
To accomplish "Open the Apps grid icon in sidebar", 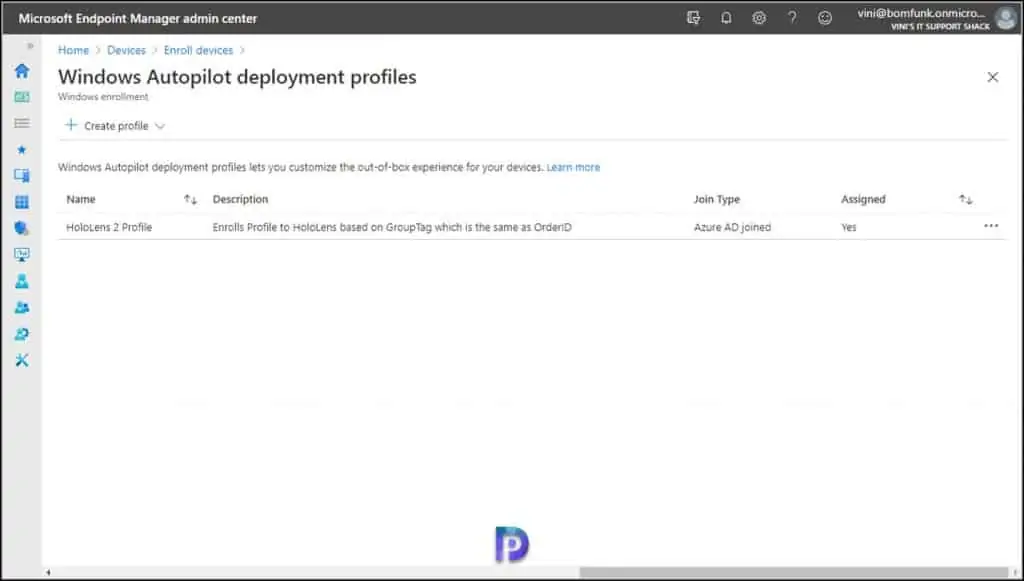I will tap(22, 202).
